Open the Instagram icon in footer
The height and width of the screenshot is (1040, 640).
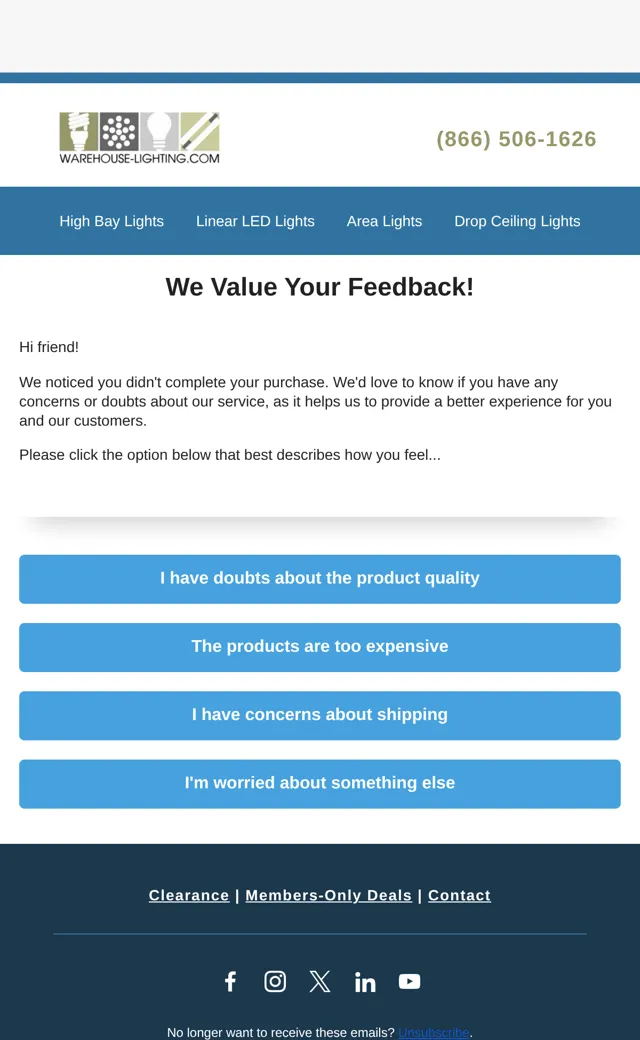coord(275,981)
